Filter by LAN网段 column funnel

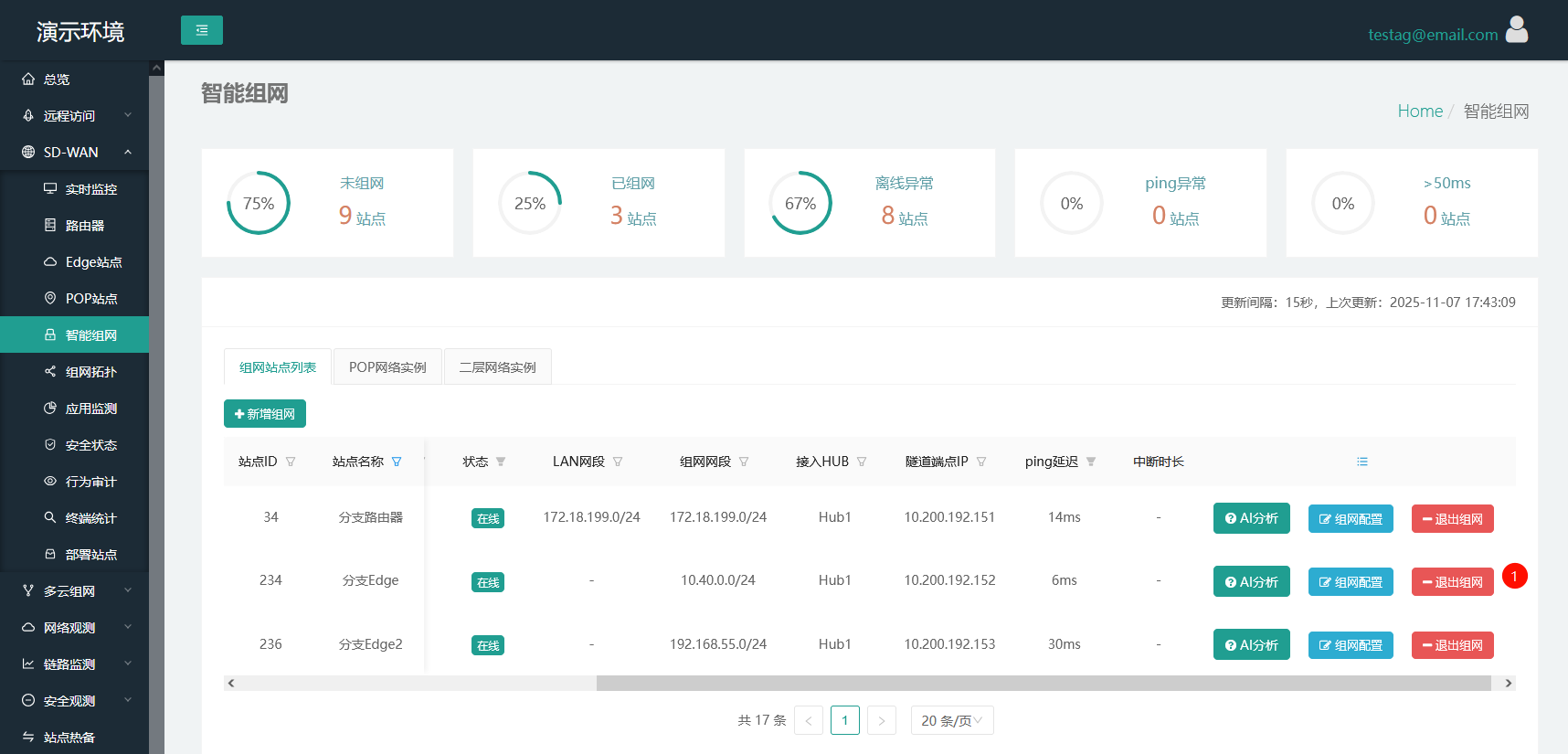coord(618,462)
